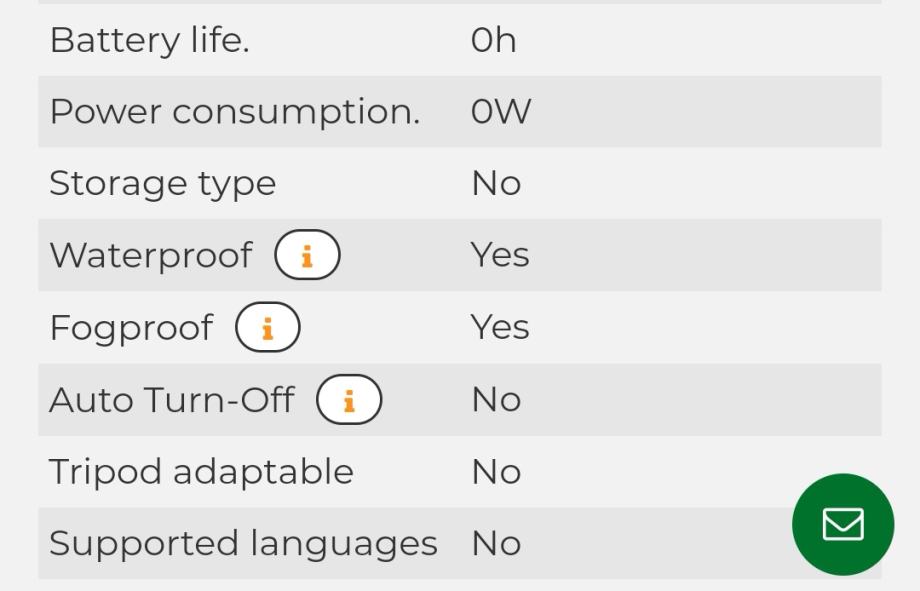Select the Battery life label
This screenshot has width=920, height=591.
point(149,40)
